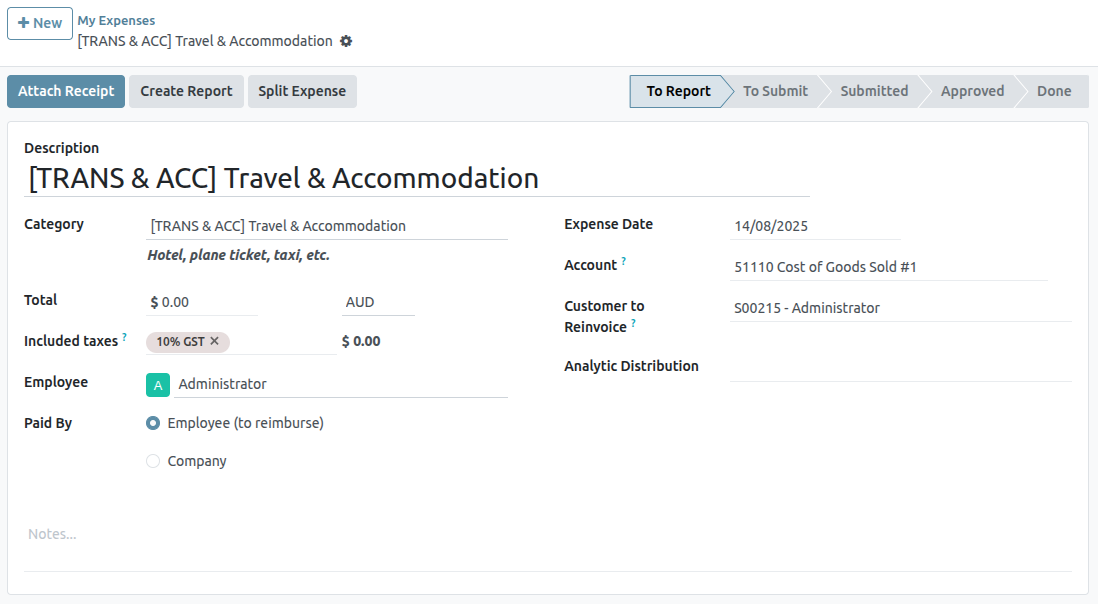Click the Split Expense button
The image size is (1098, 604).
coord(302,91)
